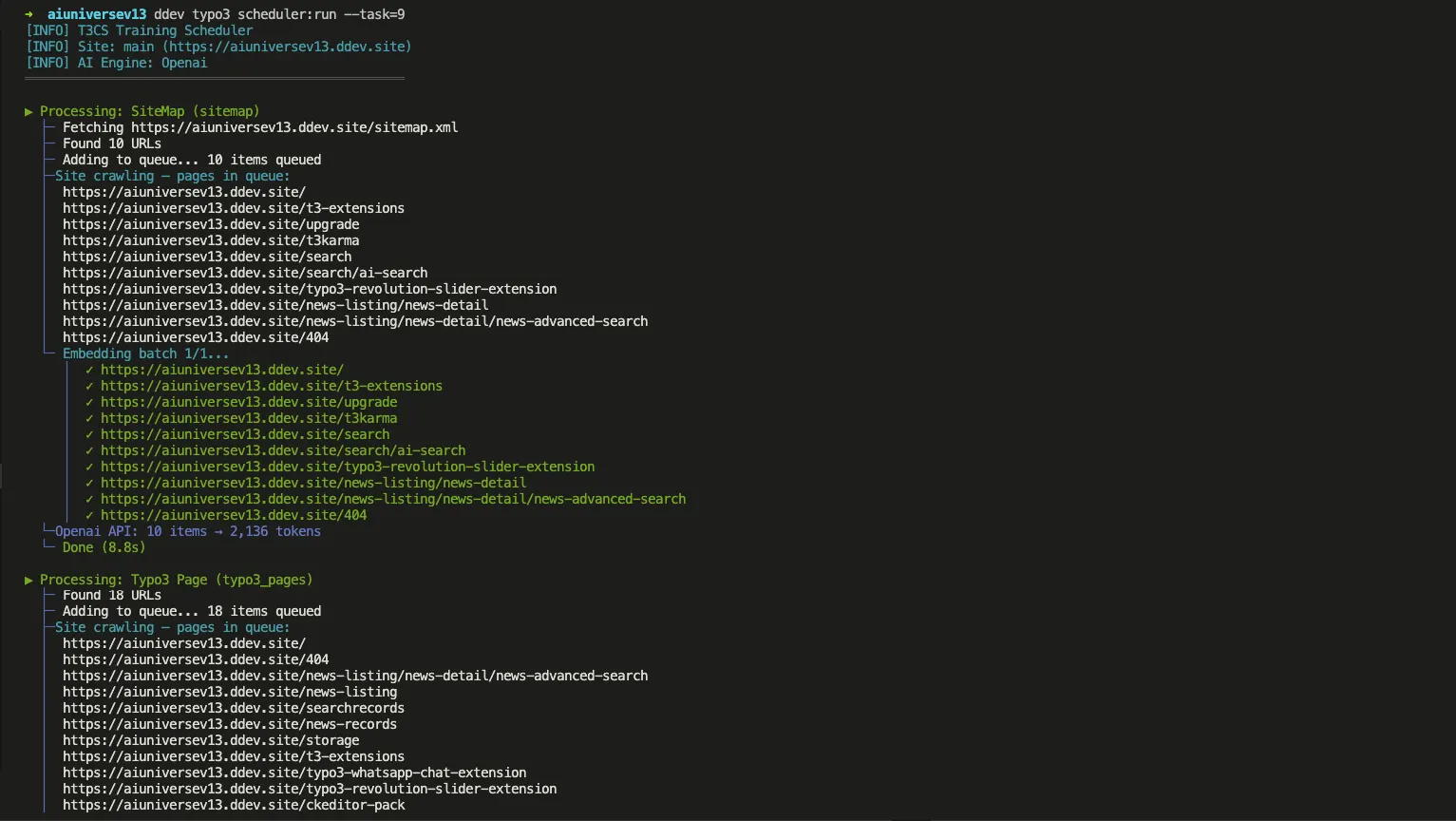The image size is (1456, 821).
Task: Click unchecked '/404' URL in SiteMap queue
Action: click(196, 337)
